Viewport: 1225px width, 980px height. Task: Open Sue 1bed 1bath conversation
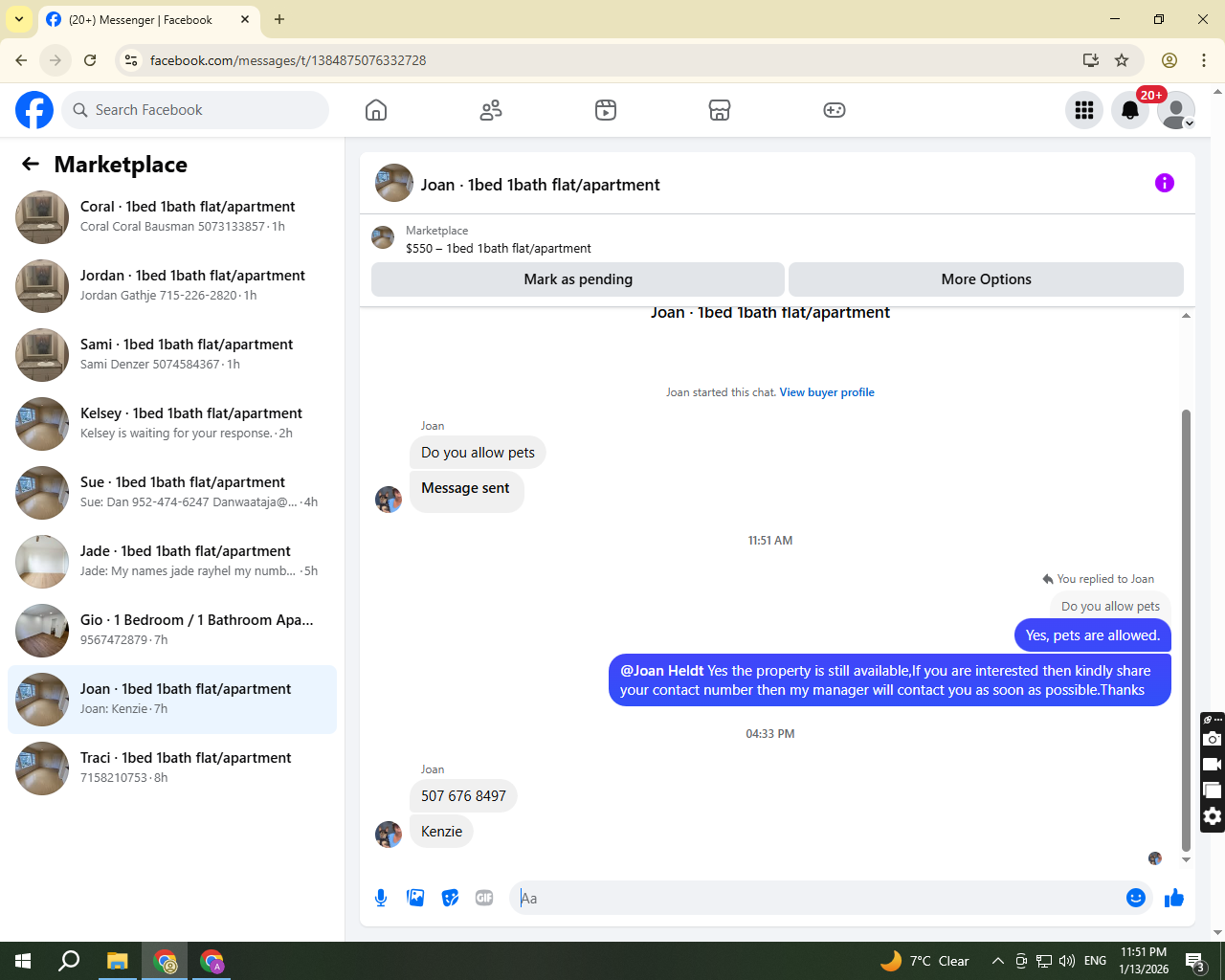tap(172, 493)
